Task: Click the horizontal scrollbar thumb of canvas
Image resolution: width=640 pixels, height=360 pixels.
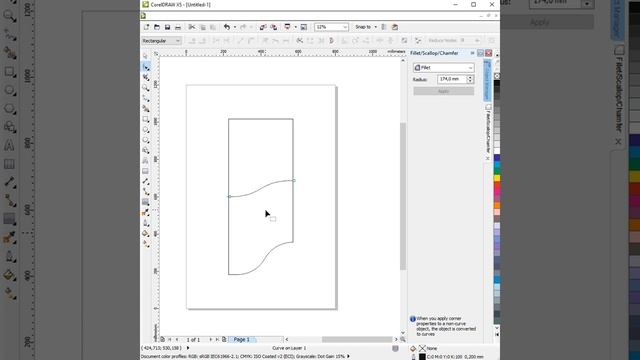Action: (357, 340)
